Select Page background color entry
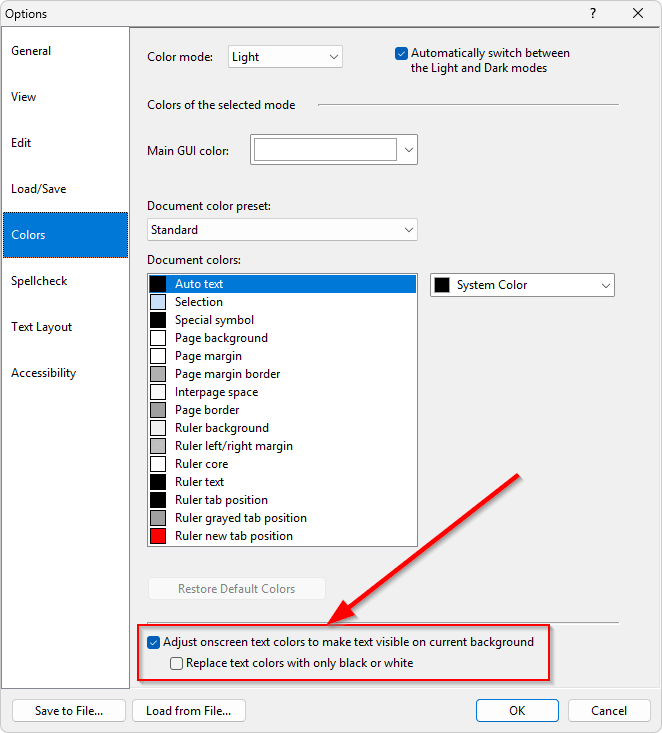The height and width of the screenshot is (733, 662). point(282,338)
